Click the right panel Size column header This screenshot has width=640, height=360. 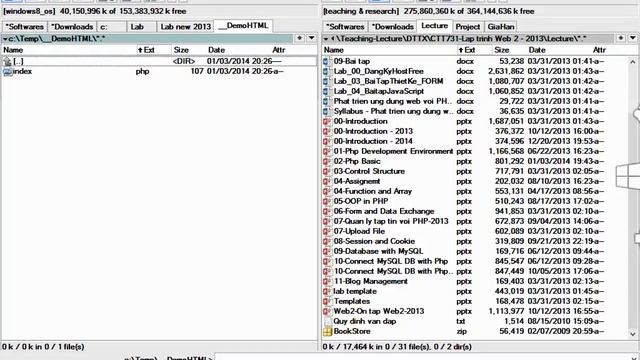[502, 50]
